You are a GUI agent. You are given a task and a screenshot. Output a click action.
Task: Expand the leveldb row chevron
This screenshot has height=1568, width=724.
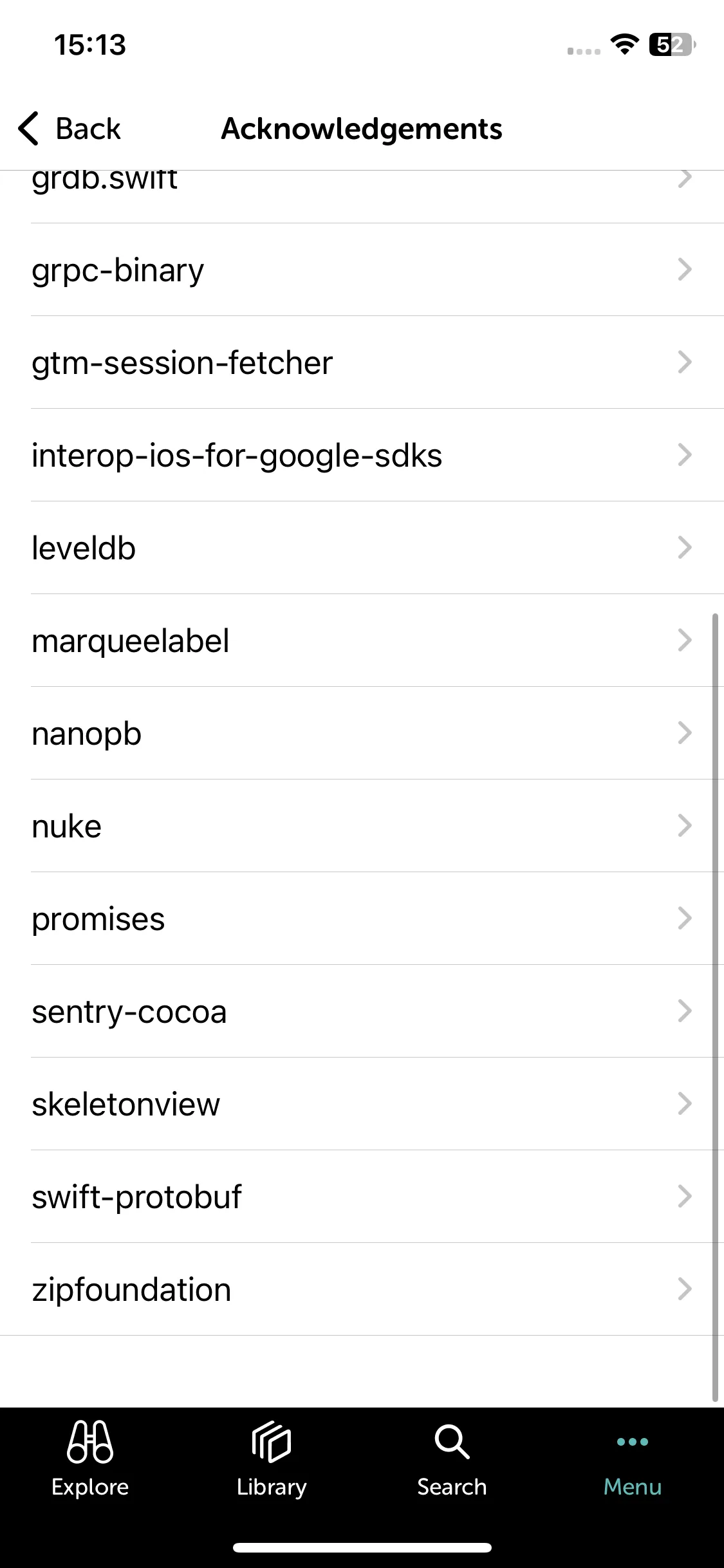tap(685, 548)
